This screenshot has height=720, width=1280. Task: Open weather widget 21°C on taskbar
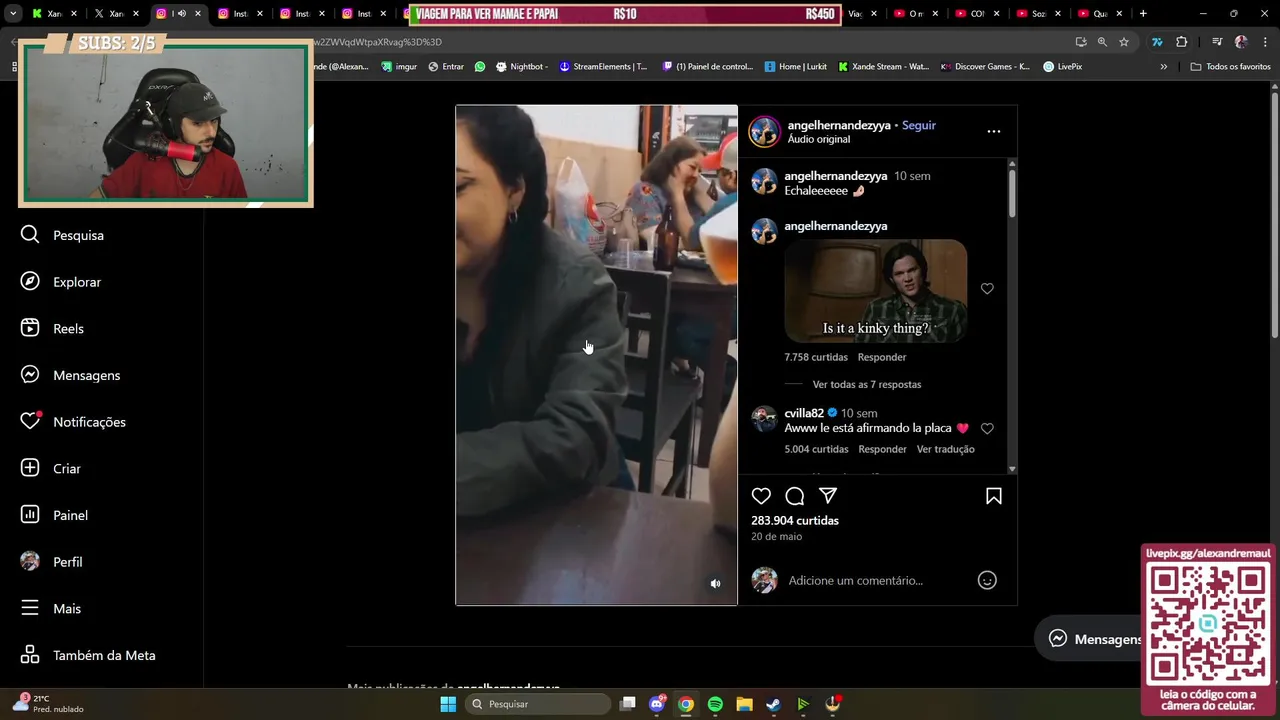coord(48,704)
